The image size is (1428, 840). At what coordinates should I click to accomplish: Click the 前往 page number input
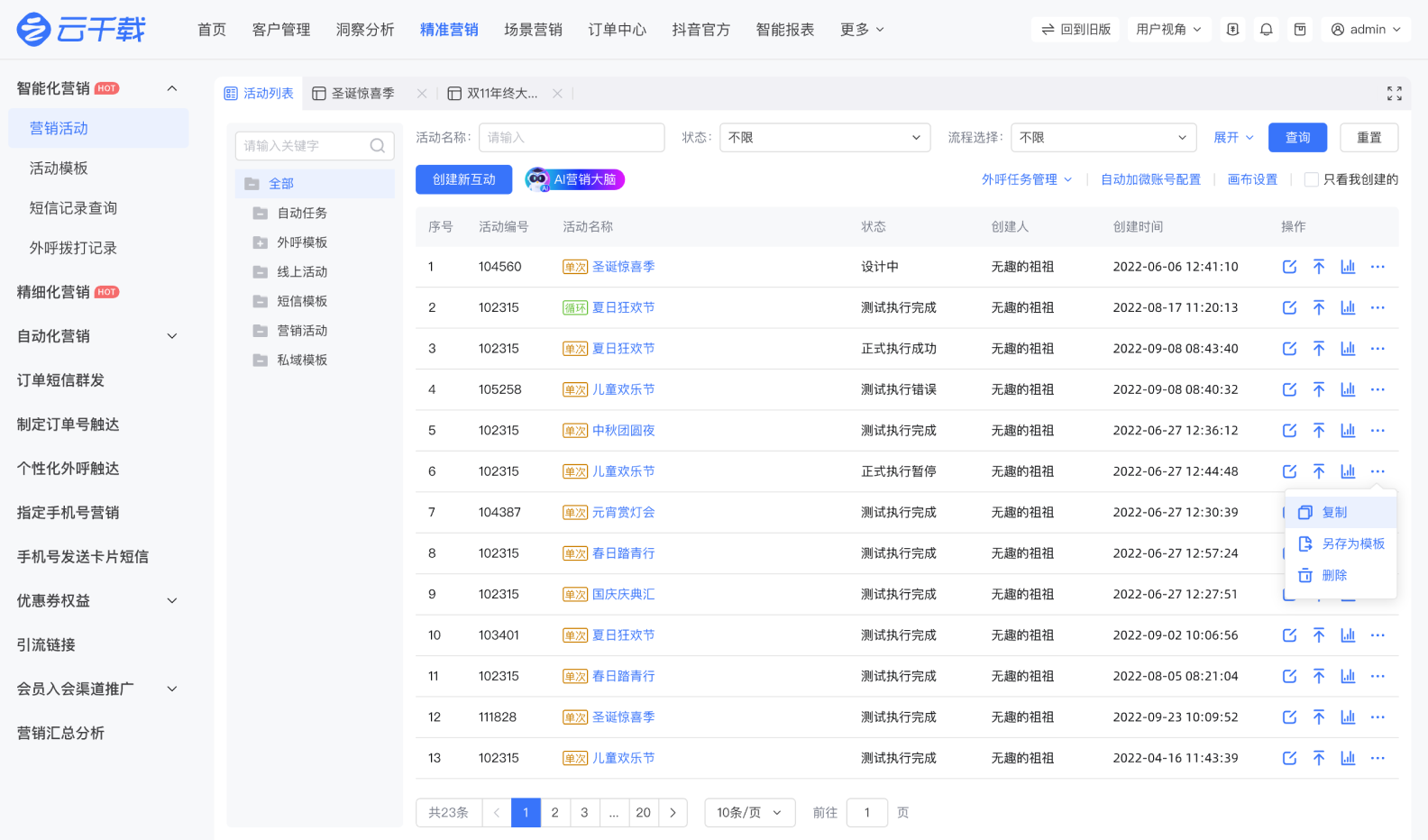click(x=867, y=813)
